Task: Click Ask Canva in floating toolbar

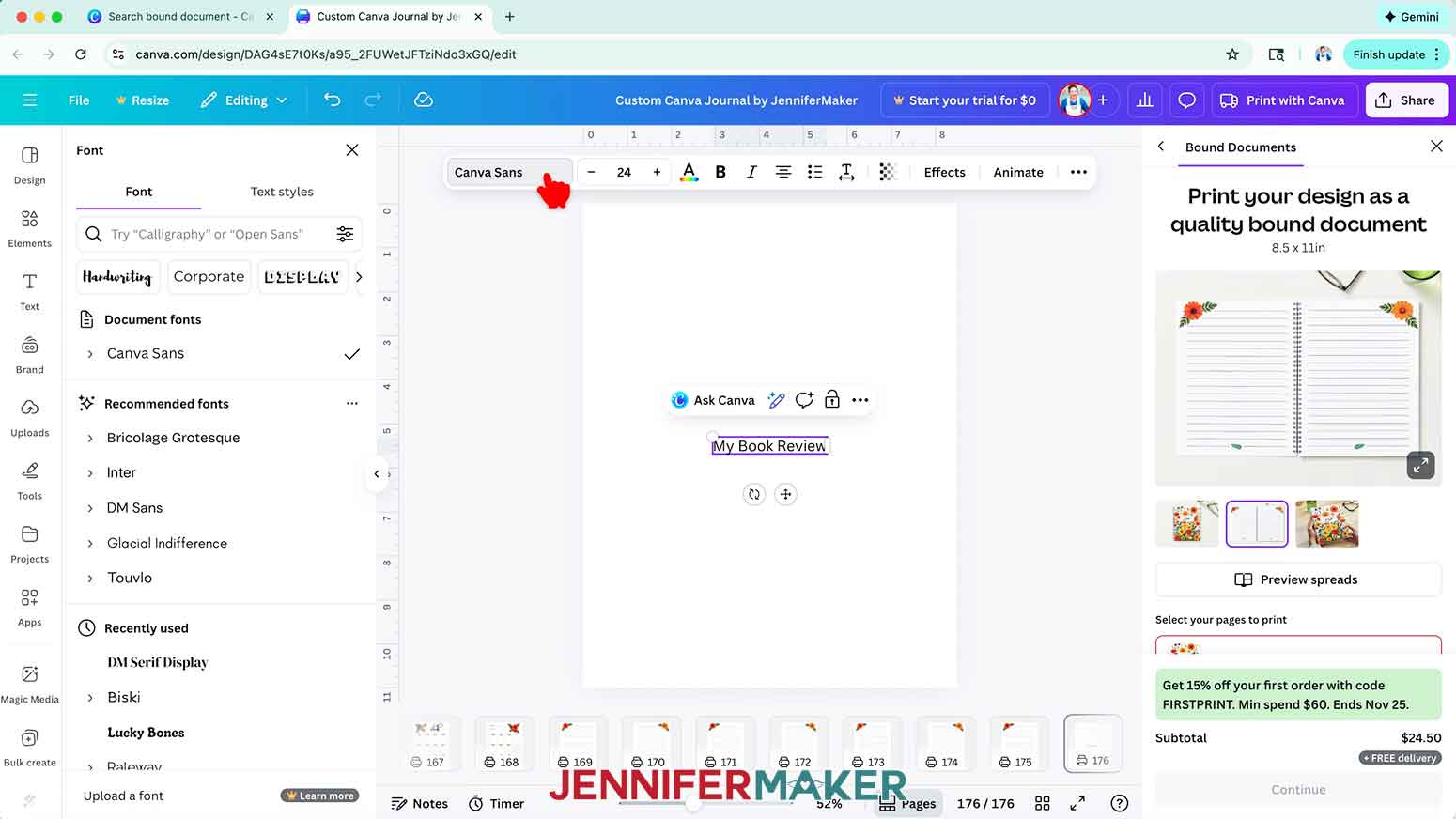Action: tap(714, 400)
